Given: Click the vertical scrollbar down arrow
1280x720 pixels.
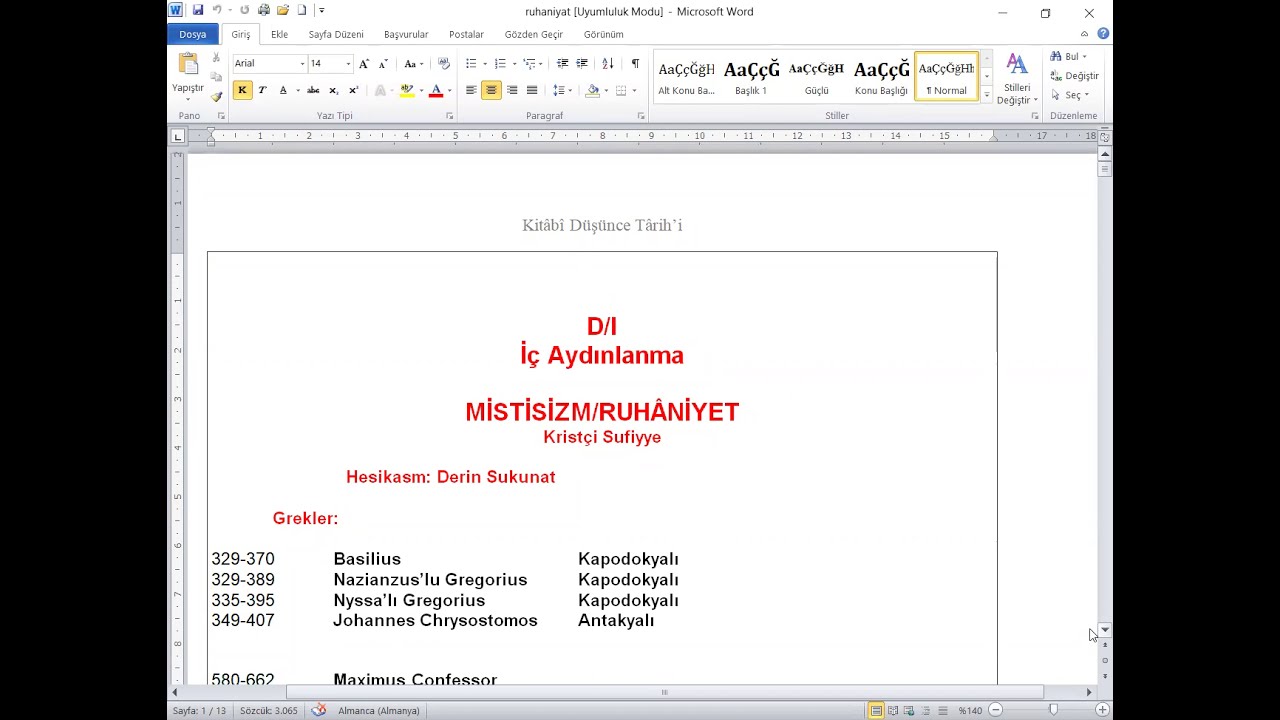Looking at the screenshot, I should (x=1104, y=630).
